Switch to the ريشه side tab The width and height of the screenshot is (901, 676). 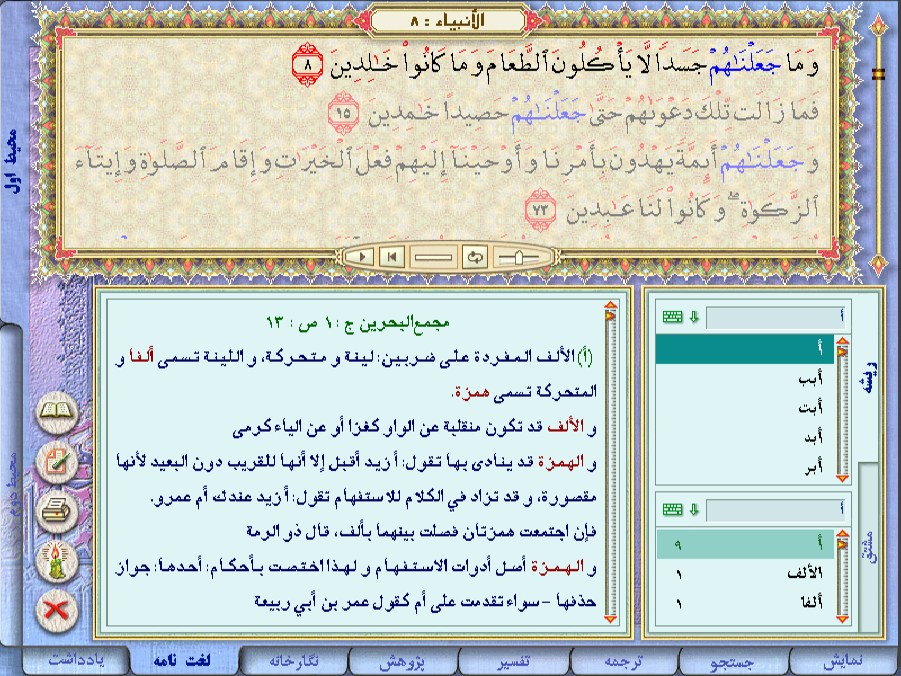[869, 377]
